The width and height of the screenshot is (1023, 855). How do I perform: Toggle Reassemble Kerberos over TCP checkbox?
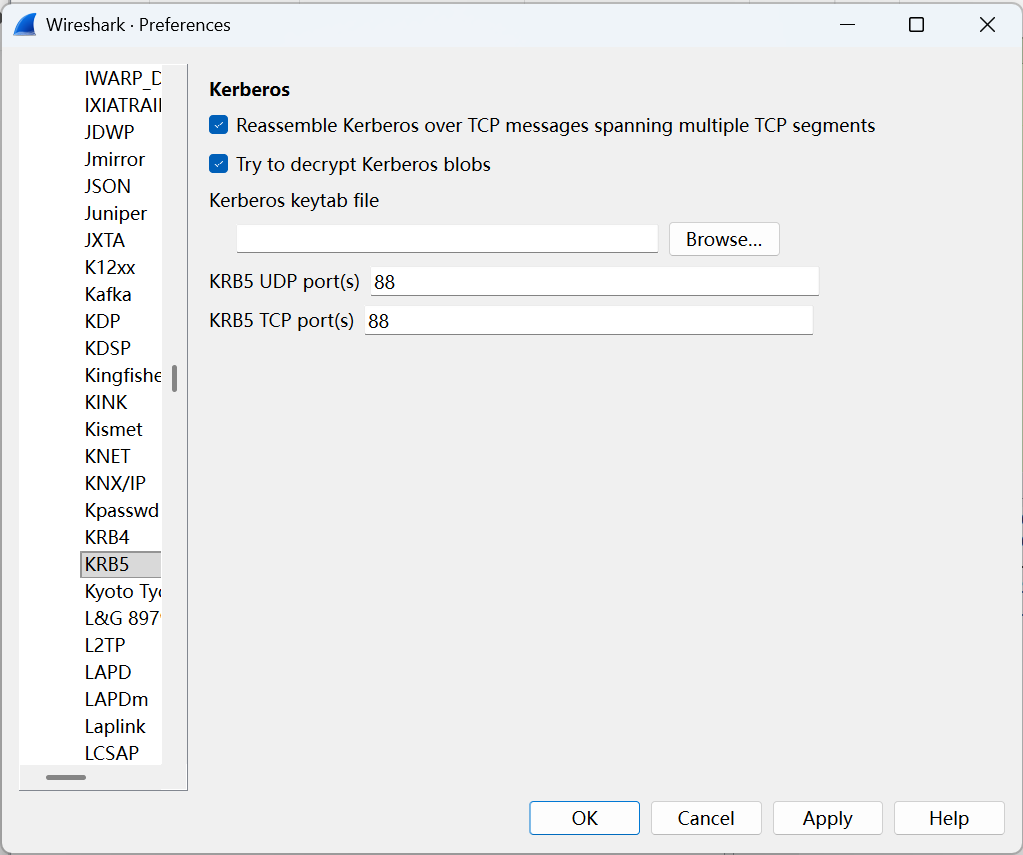(x=219, y=126)
